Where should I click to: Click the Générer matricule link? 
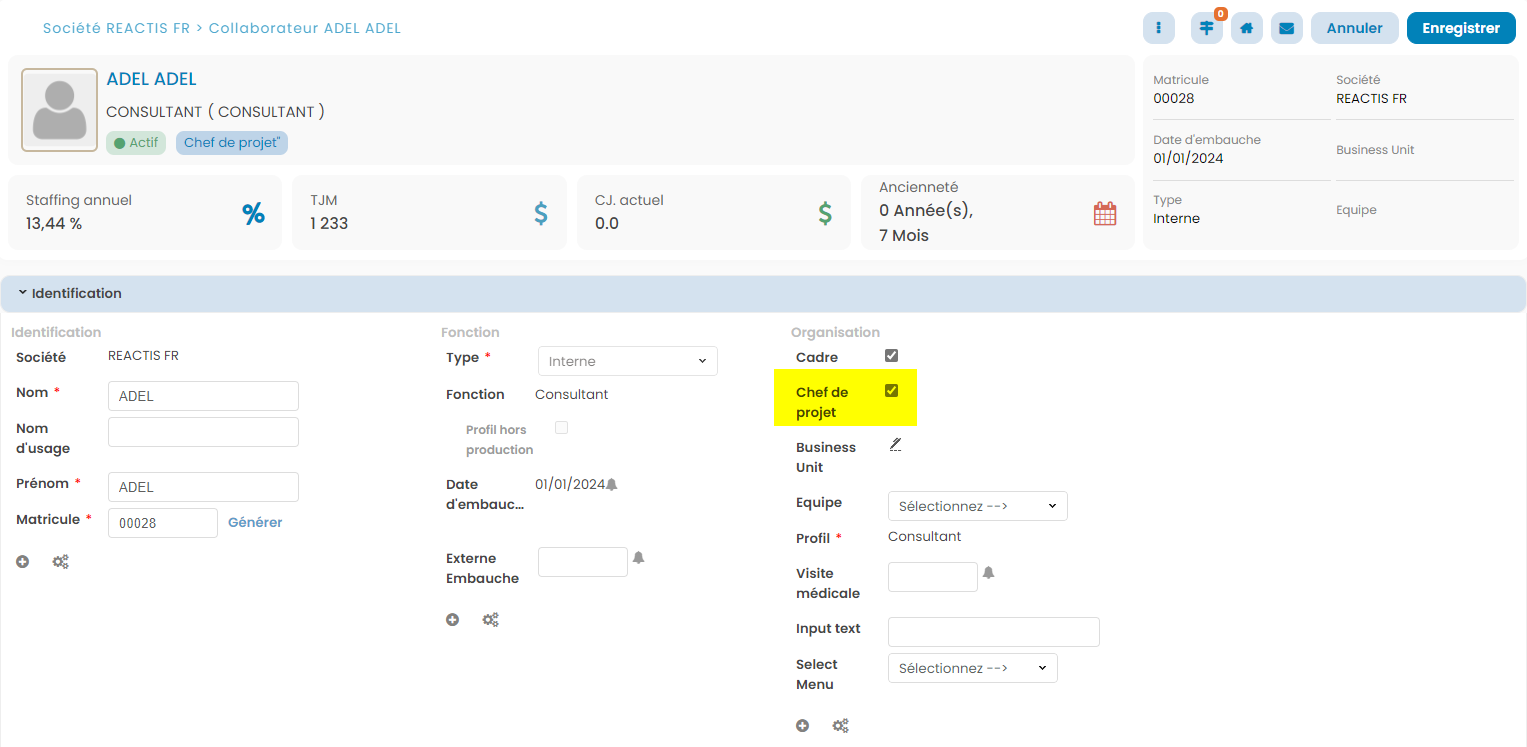[x=255, y=522]
